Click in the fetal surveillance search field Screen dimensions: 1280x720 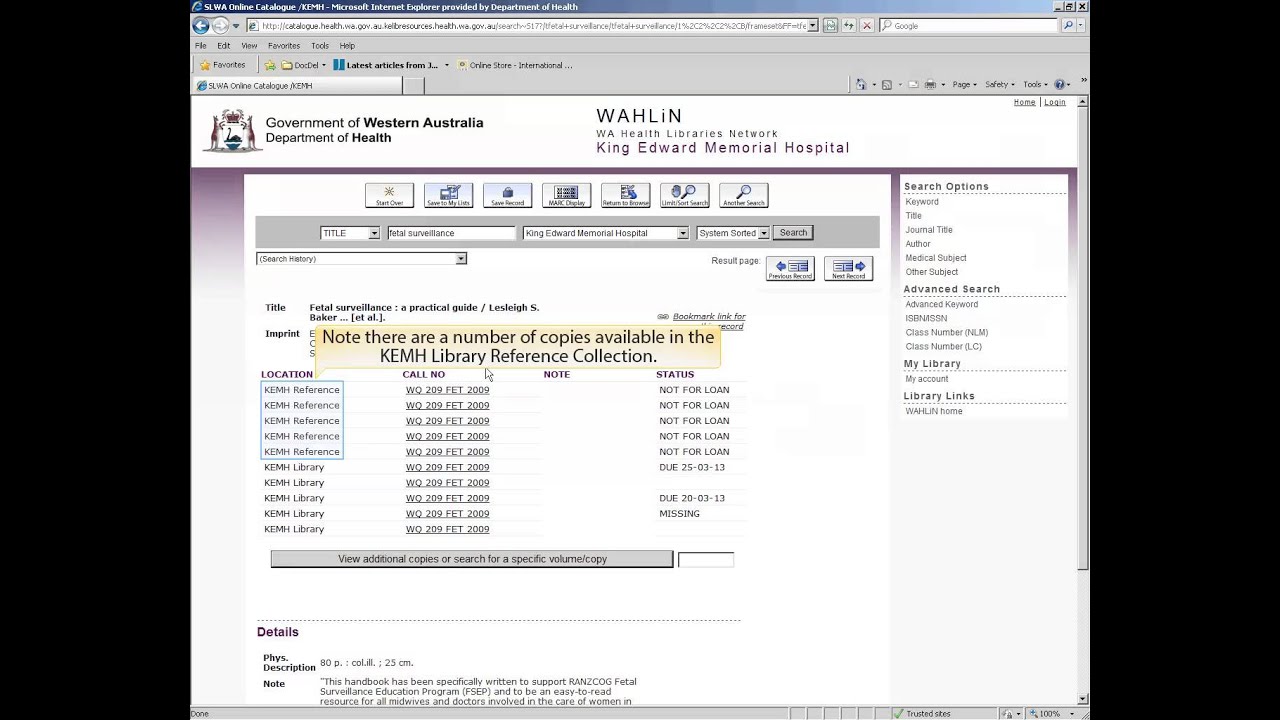tap(451, 233)
